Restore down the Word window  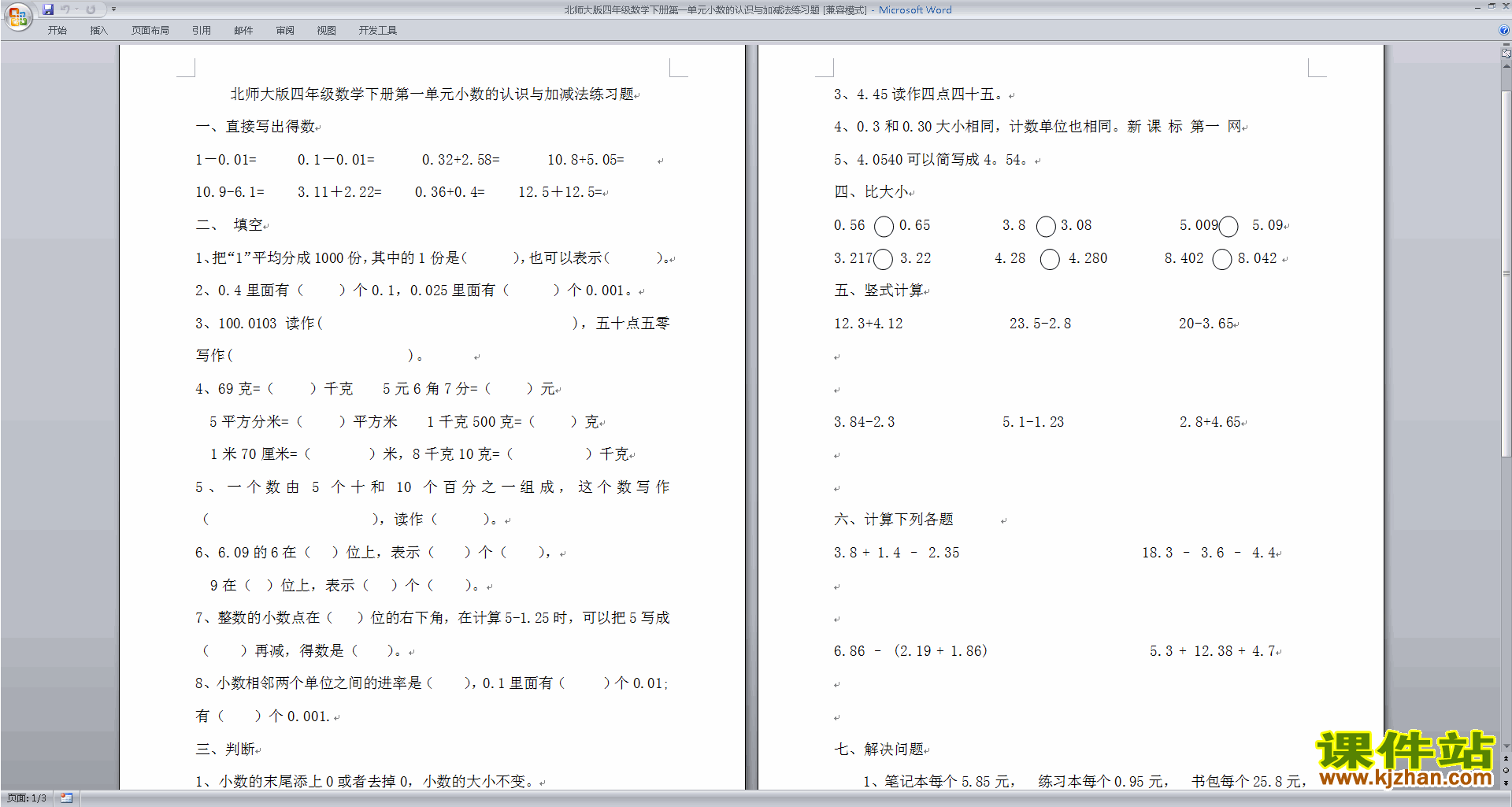coord(1492,6)
